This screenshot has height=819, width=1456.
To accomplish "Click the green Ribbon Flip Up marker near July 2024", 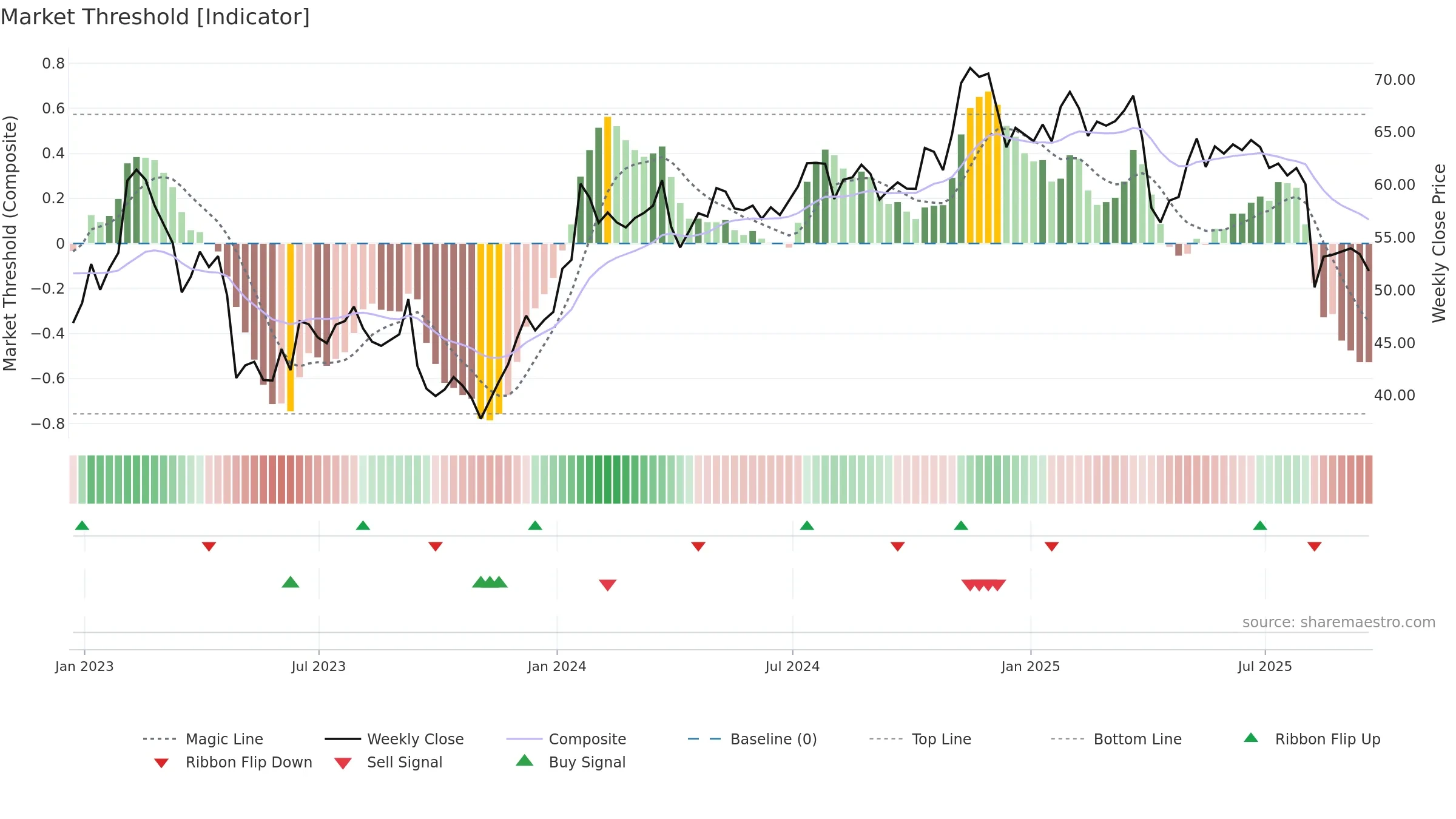I will pyautogui.click(x=807, y=525).
